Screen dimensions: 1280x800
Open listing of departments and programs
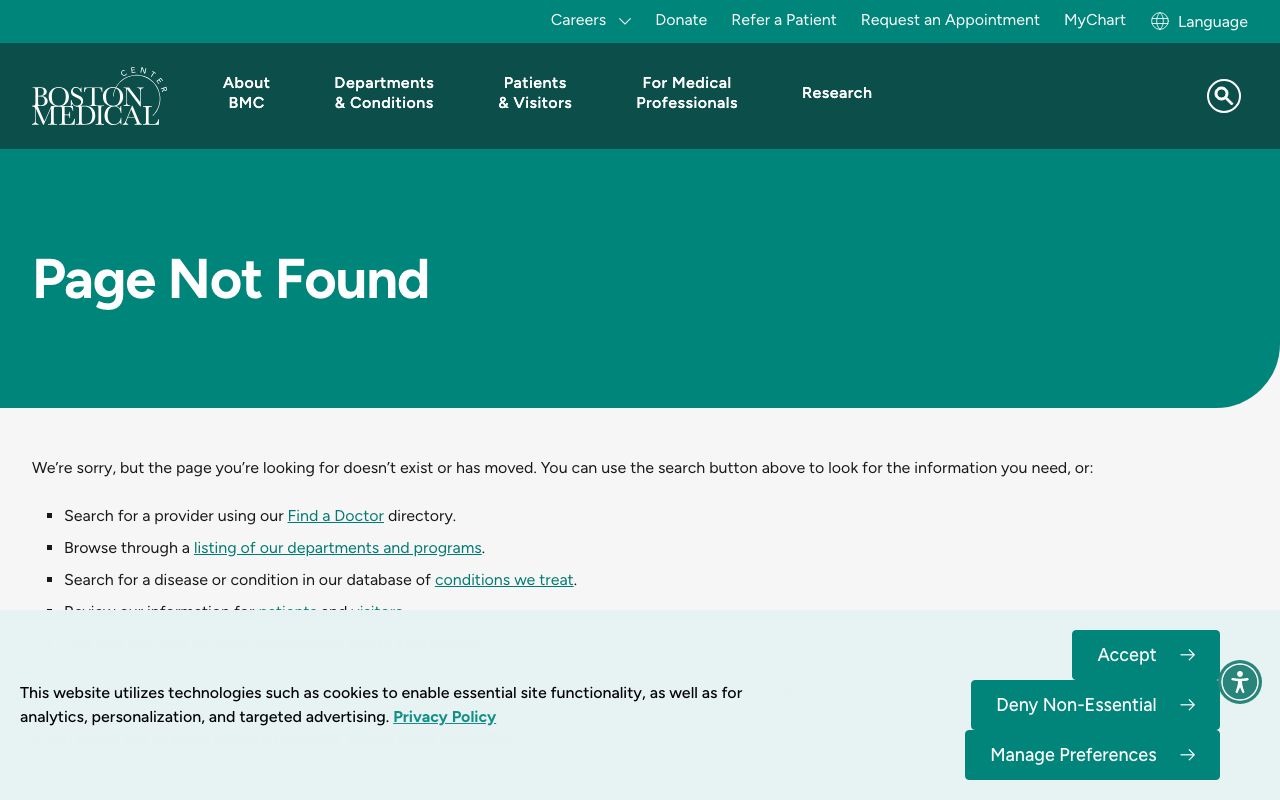click(338, 548)
